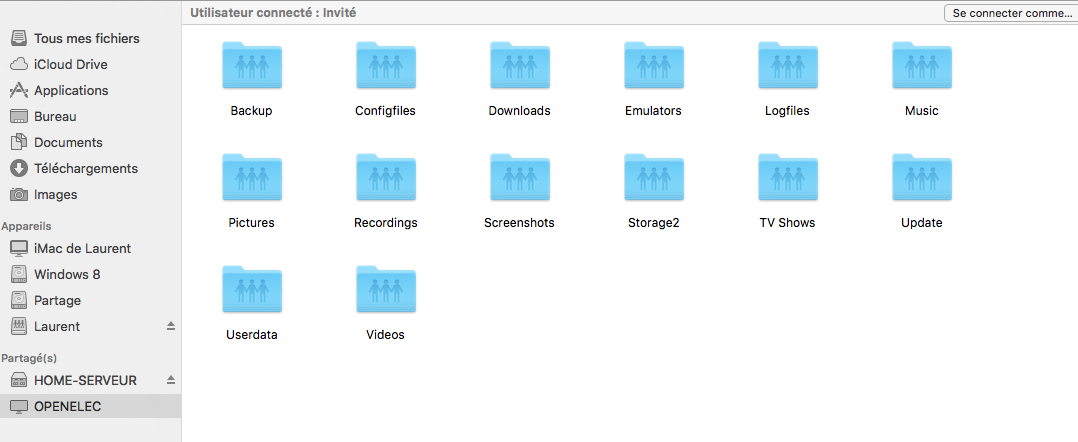
Task: Open the Configfiles shared folder icon
Action: (386, 65)
